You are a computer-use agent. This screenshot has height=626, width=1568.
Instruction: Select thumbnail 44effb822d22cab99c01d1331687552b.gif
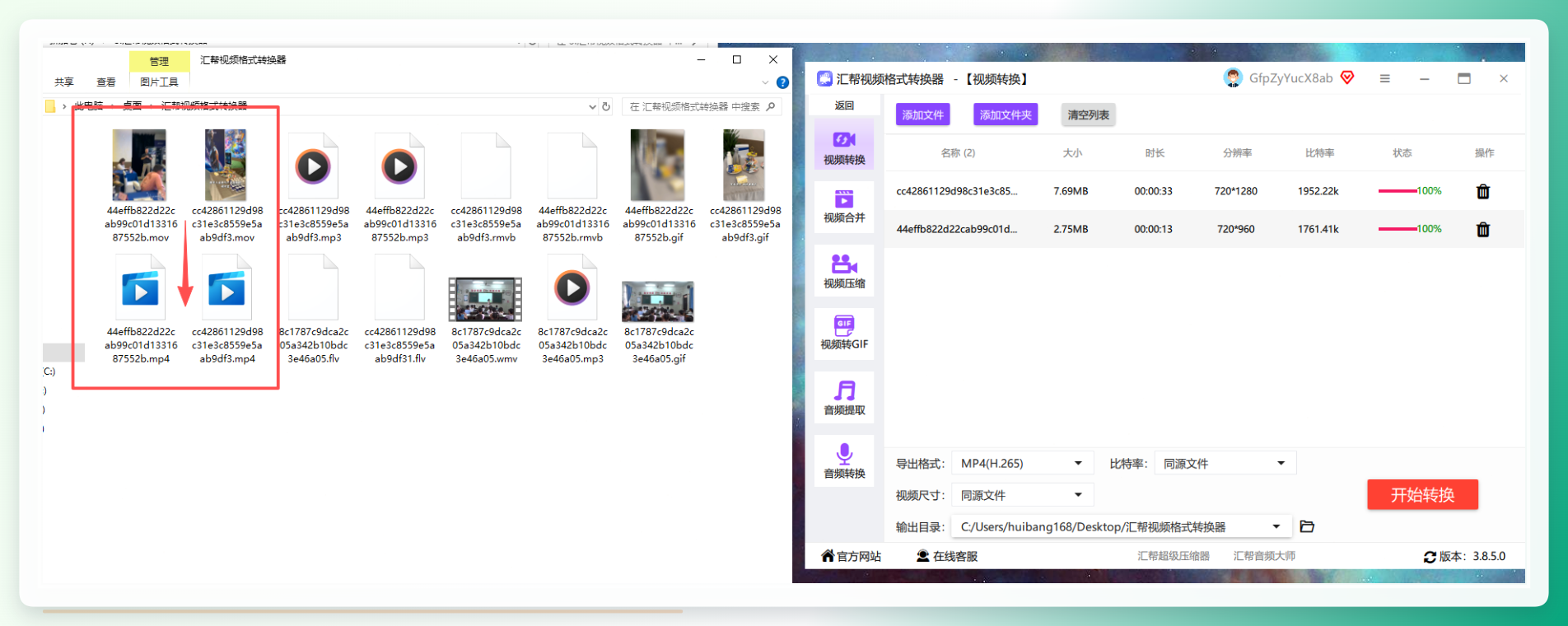tap(657, 166)
